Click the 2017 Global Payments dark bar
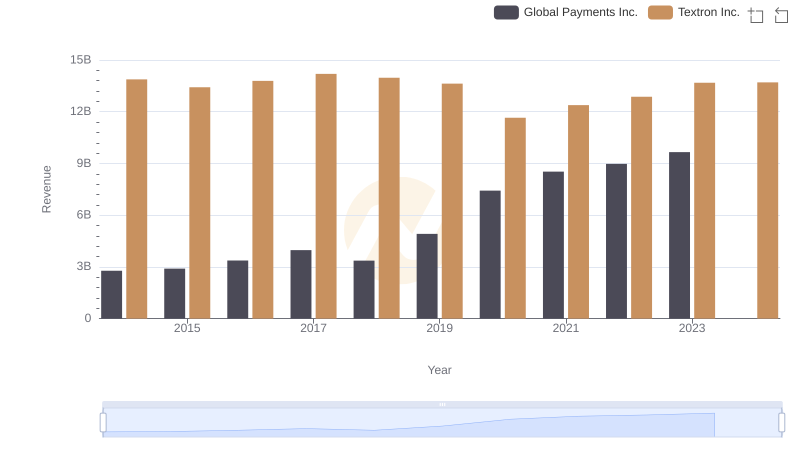800x461 pixels. [x=301, y=285]
